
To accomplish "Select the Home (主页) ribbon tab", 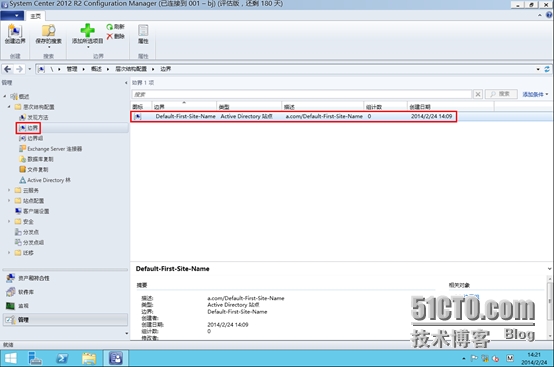I will tap(35, 16).
